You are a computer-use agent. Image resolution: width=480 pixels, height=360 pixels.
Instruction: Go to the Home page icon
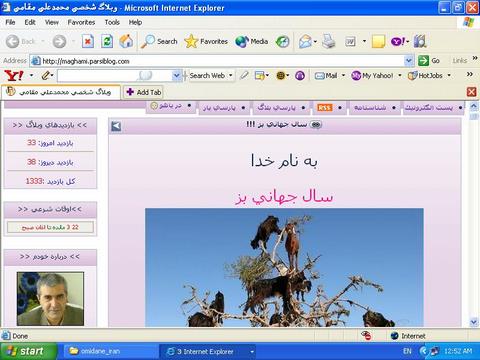[126, 41]
